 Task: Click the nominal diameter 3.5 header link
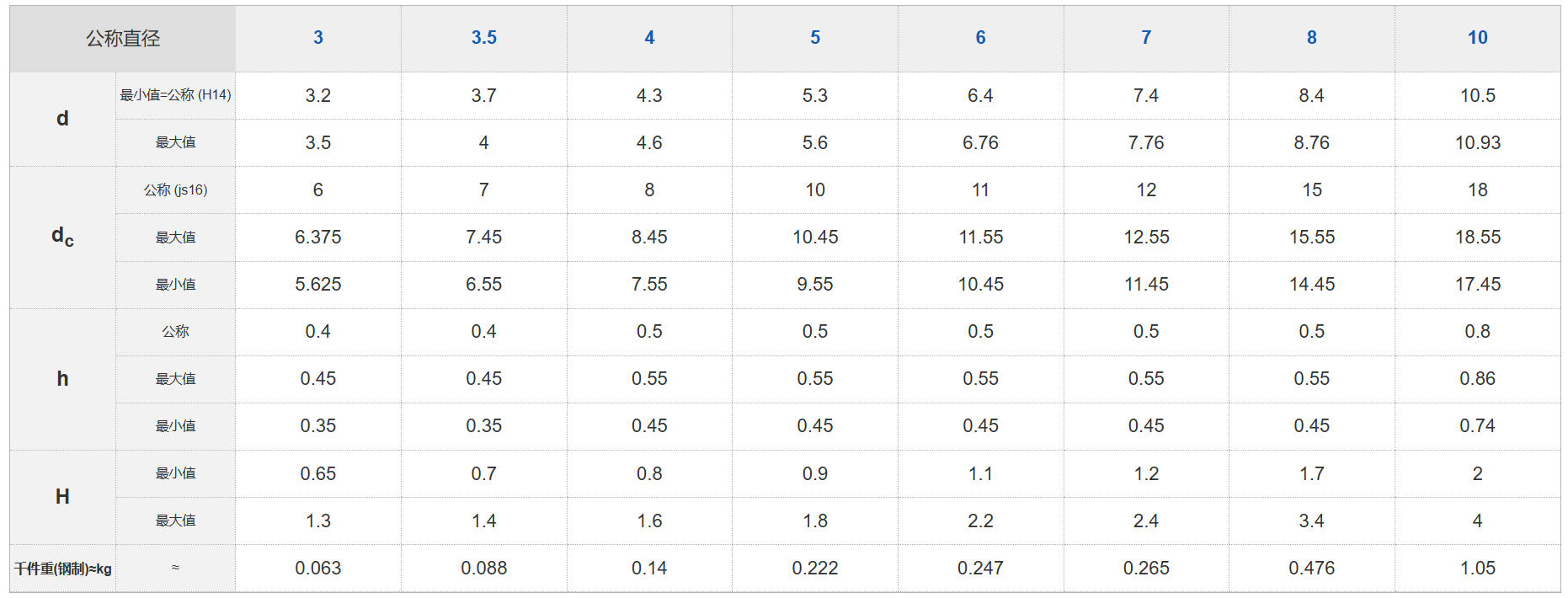pyautogui.click(x=483, y=38)
